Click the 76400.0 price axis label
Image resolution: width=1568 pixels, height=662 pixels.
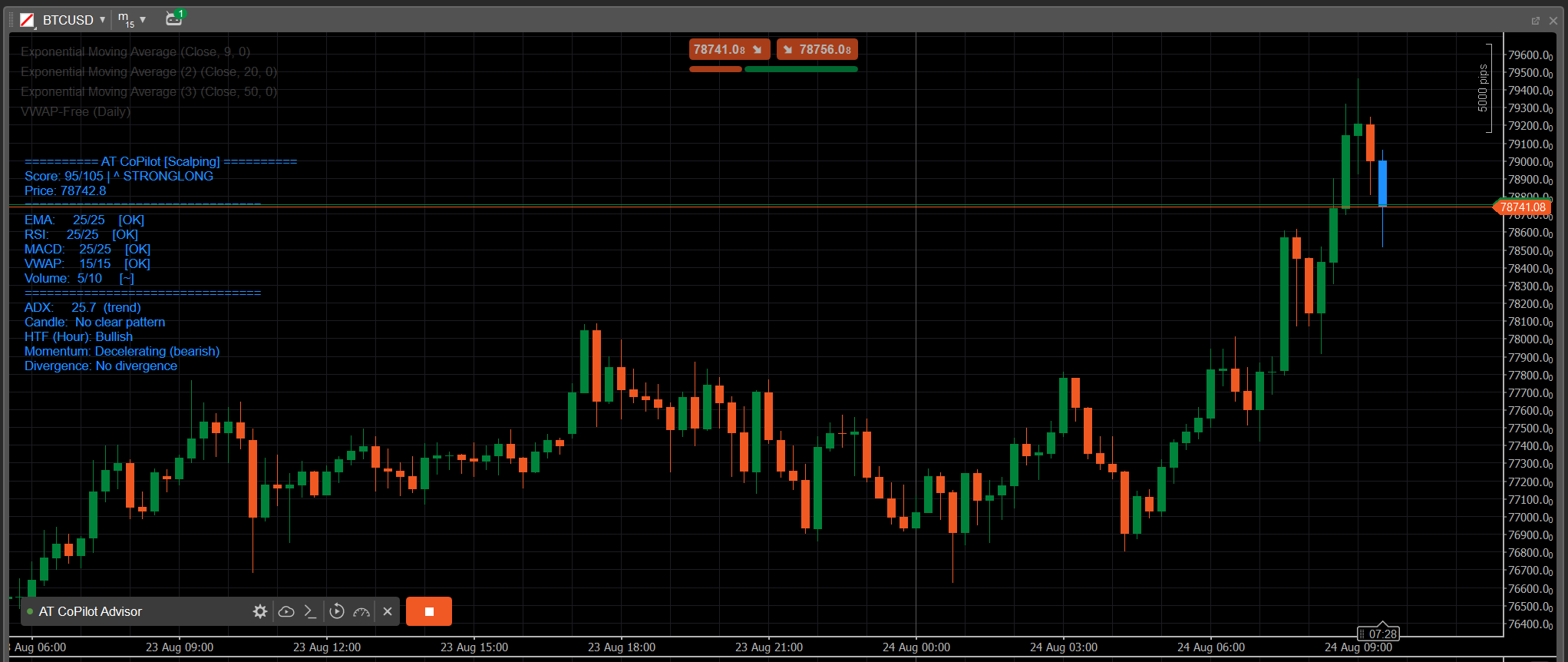[x=1530, y=624]
